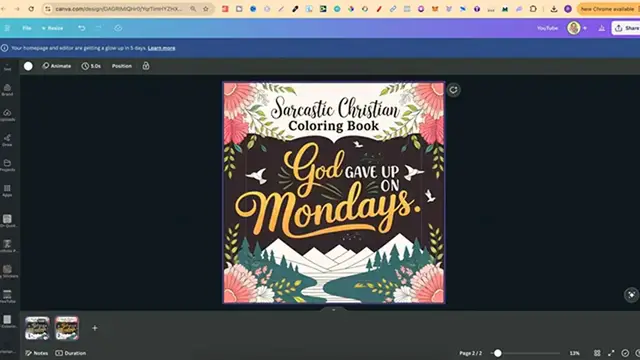Image resolution: width=640 pixels, height=360 pixels.
Task: Click the cloud save status icon
Action: [x=118, y=28]
